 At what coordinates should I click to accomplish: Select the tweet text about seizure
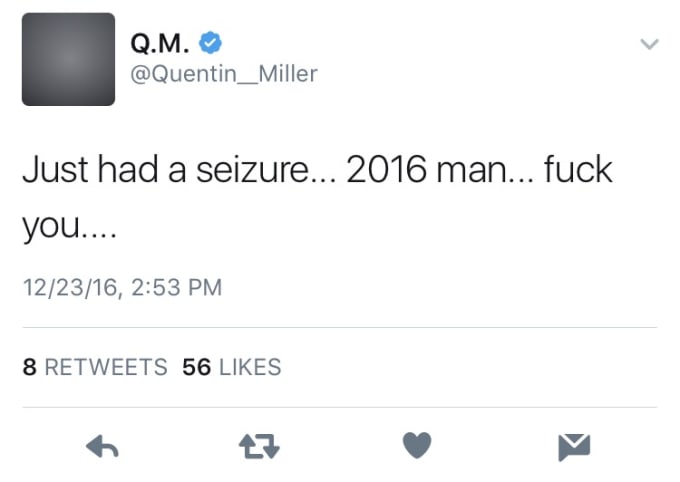tap(317, 197)
